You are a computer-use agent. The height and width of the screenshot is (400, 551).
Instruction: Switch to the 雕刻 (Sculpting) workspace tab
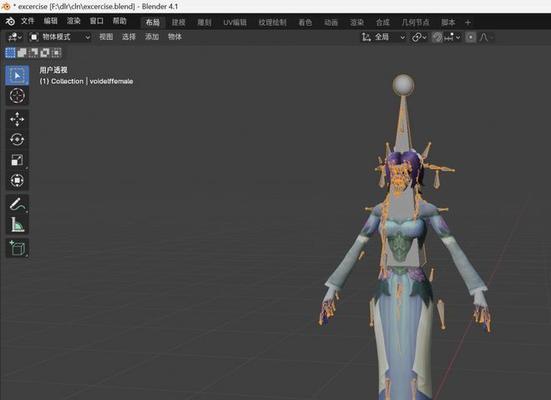[x=204, y=22]
